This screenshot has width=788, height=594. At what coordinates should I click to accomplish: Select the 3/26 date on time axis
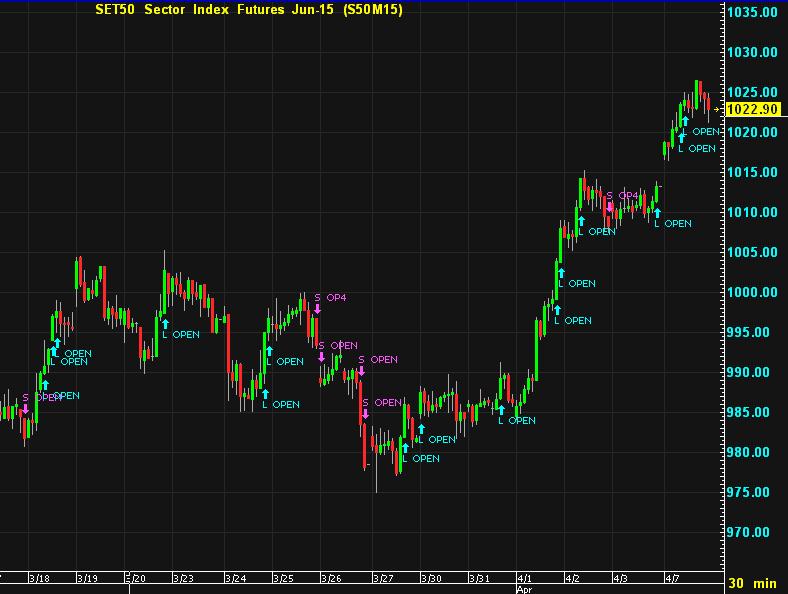pos(332,578)
